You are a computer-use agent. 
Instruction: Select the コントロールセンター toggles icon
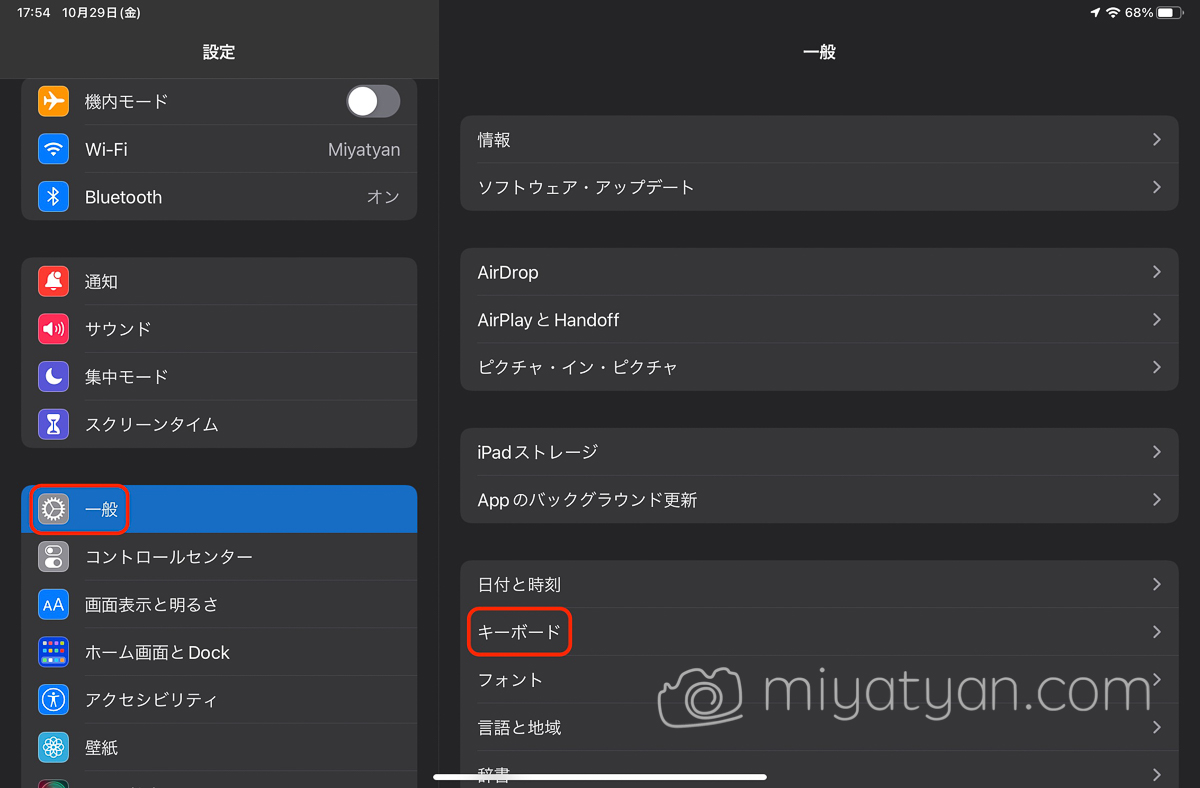click(x=53, y=557)
